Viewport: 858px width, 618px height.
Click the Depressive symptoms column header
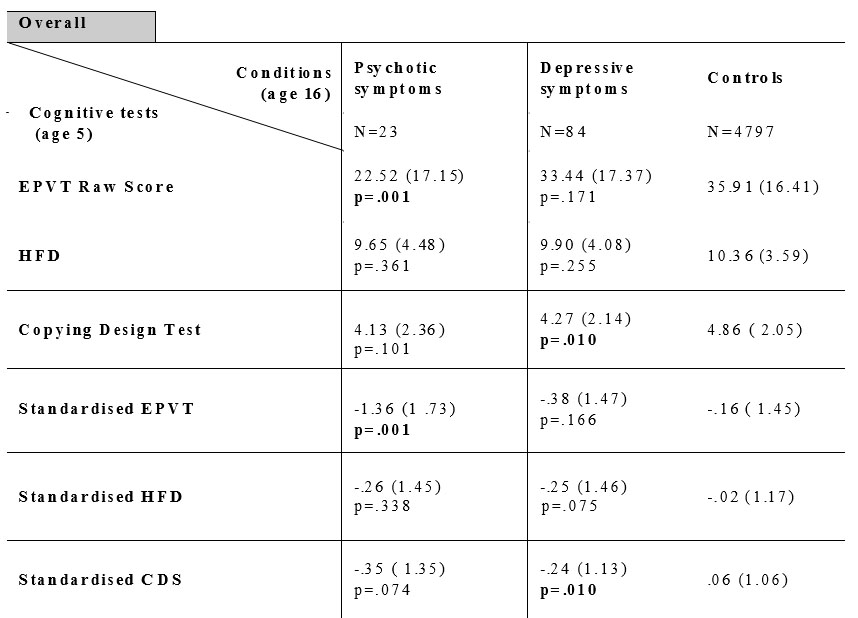pos(587,78)
